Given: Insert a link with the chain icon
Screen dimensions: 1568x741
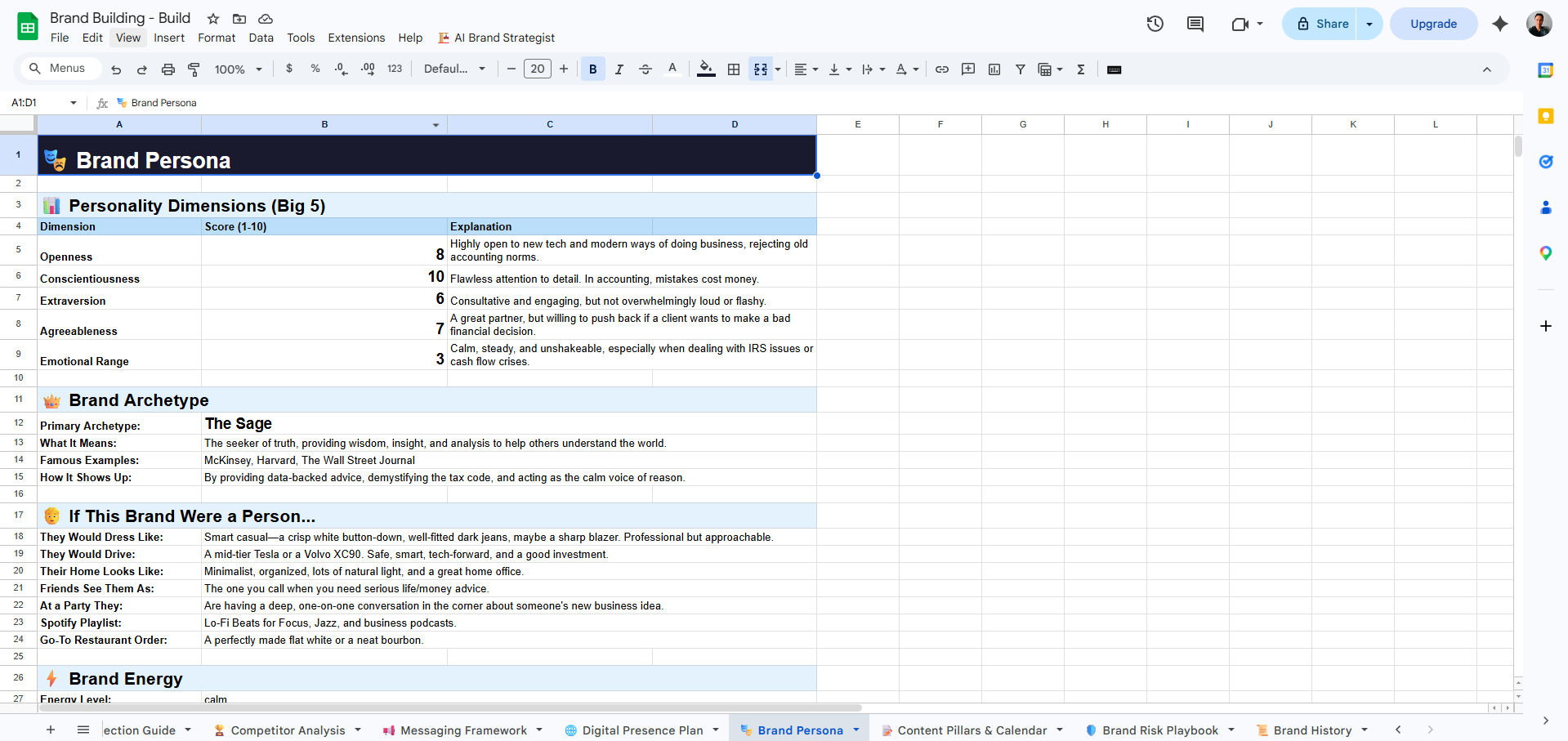Looking at the screenshot, I should [x=942, y=69].
